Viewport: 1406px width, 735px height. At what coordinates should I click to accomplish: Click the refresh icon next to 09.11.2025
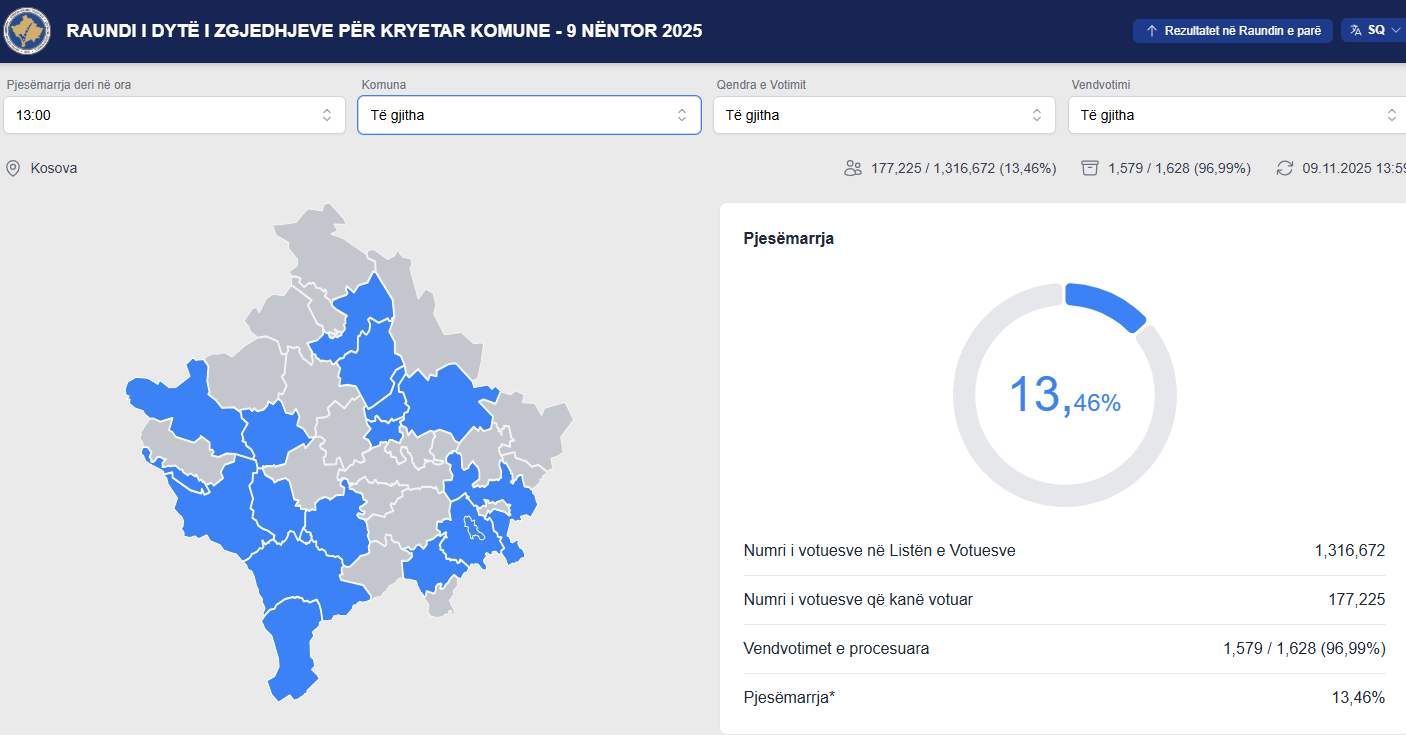1285,168
